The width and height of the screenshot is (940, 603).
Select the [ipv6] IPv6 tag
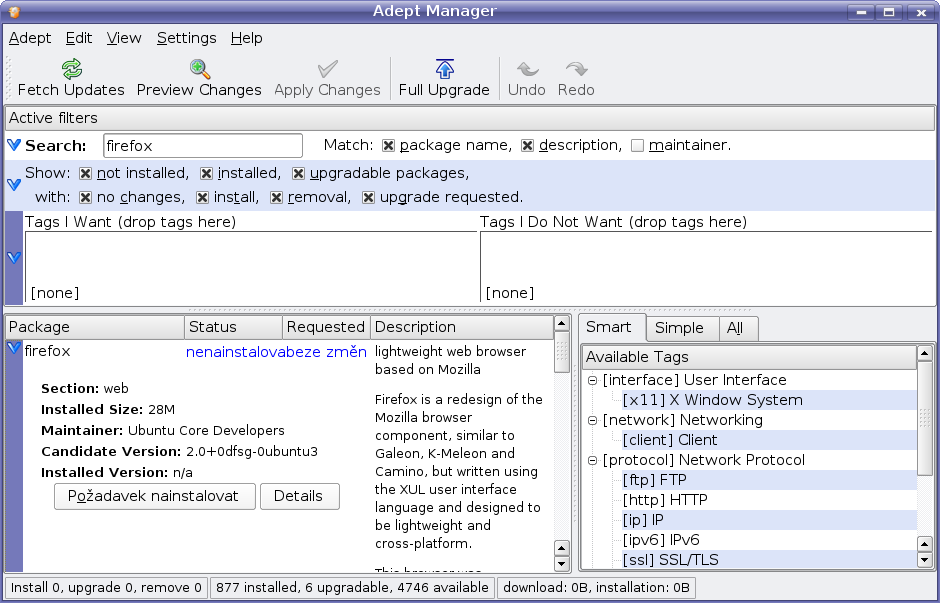tap(661, 540)
